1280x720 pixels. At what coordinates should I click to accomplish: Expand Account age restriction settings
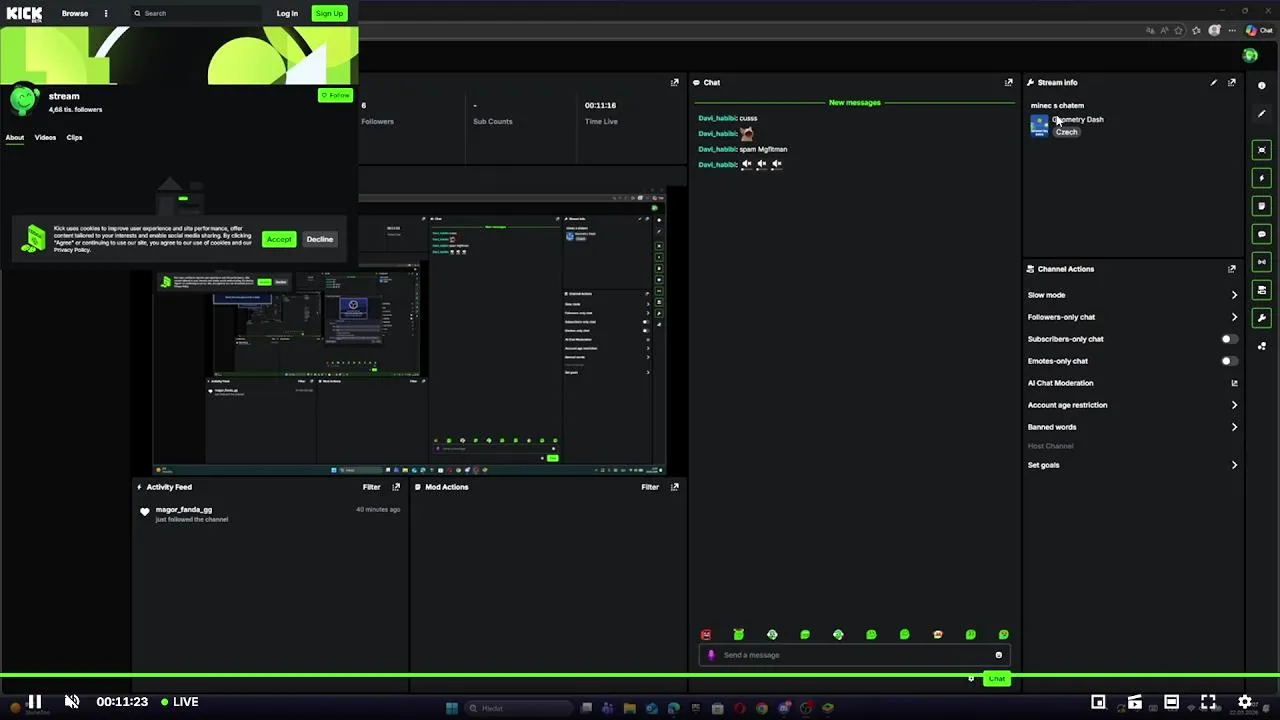coord(1234,405)
